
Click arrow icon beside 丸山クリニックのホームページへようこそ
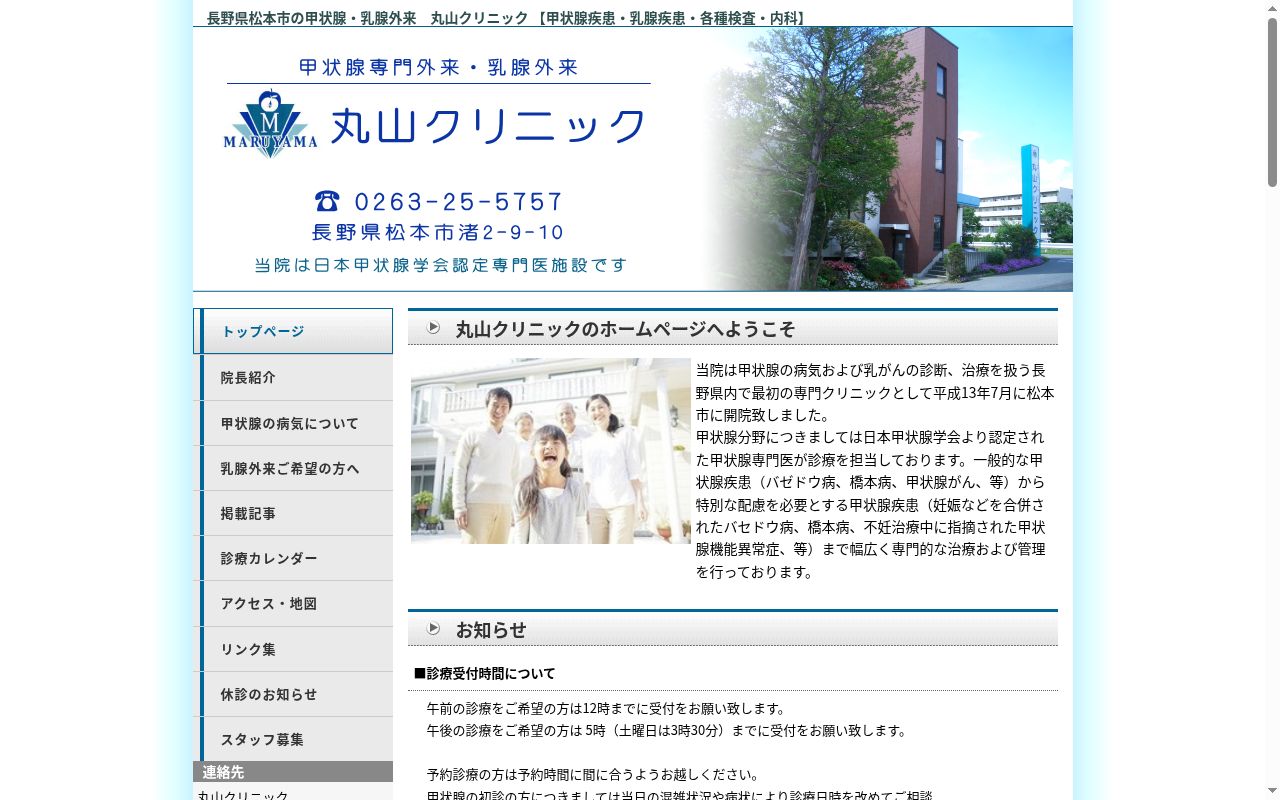433,327
